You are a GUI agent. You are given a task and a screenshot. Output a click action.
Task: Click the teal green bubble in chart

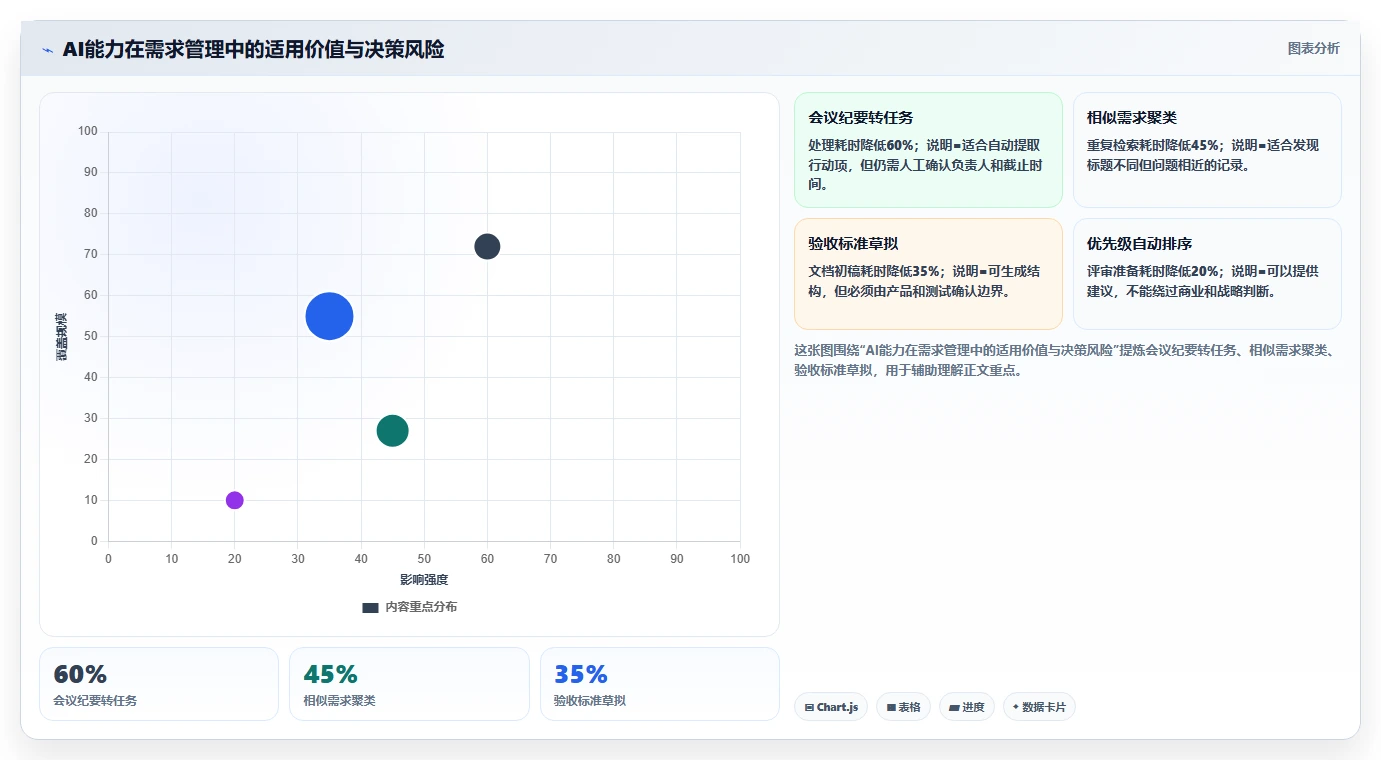(393, 431)
